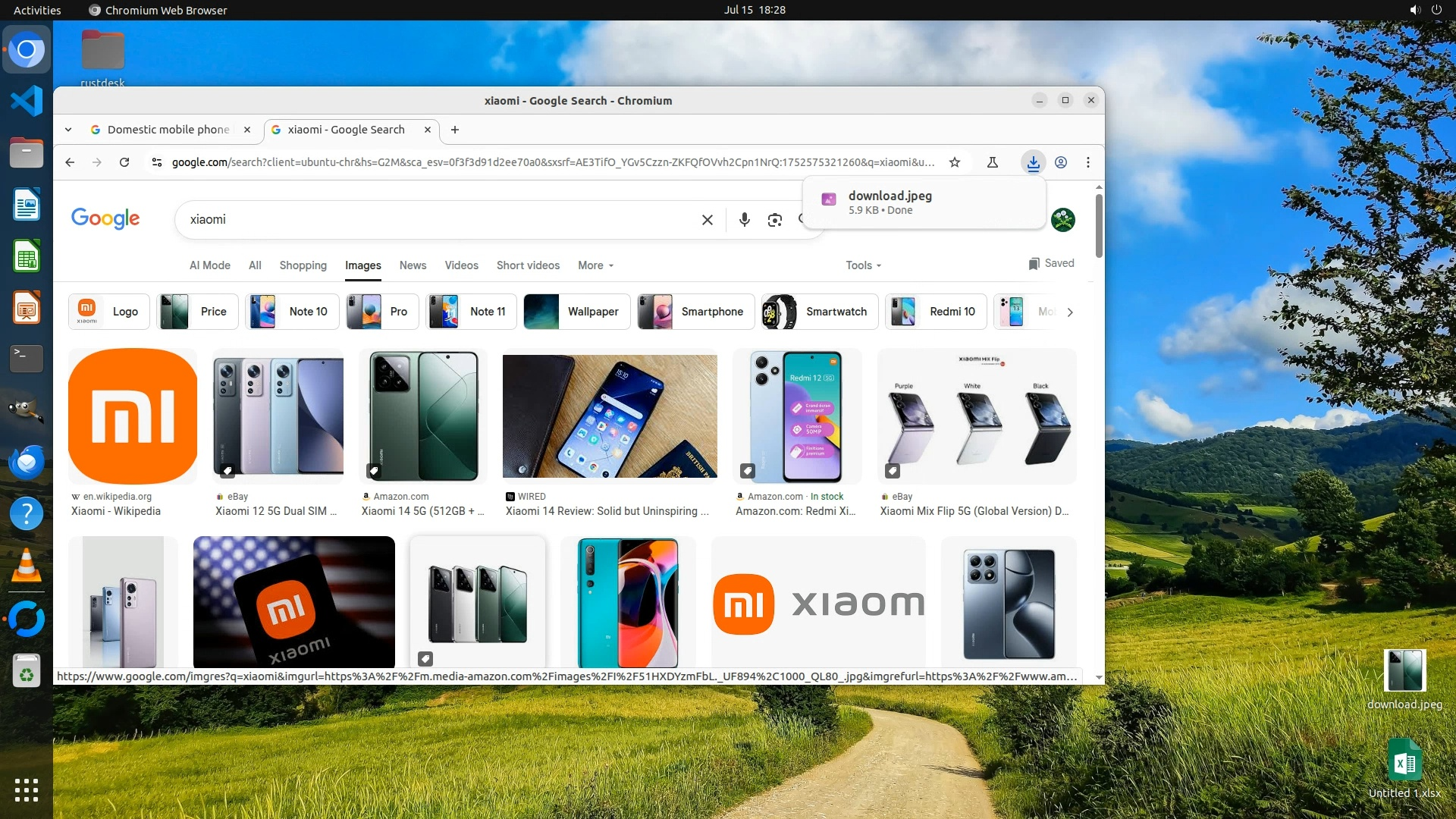Switch to Domestic mobile phone tab

tap(168, 130)
